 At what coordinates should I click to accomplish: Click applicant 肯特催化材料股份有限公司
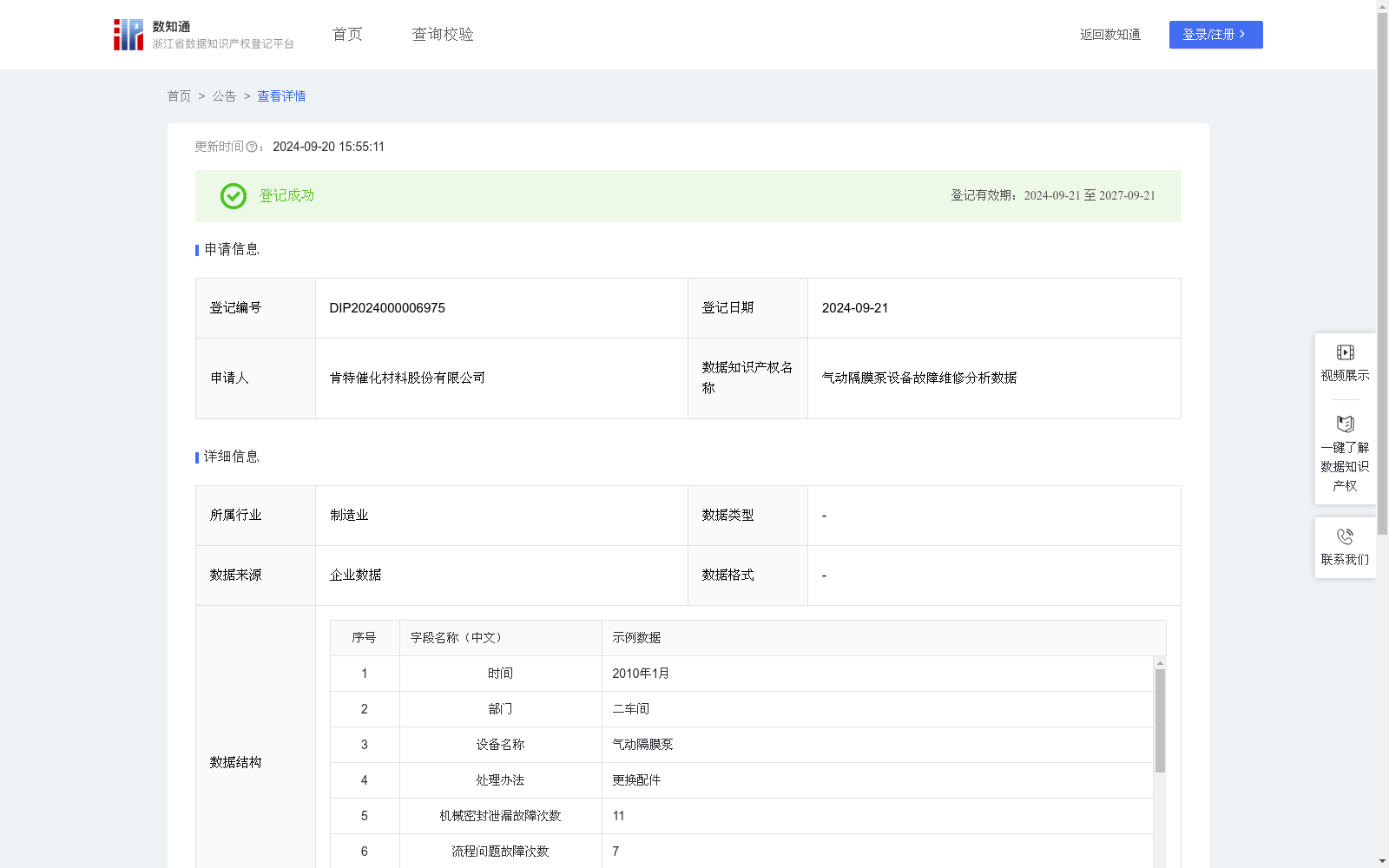point(407,378)
